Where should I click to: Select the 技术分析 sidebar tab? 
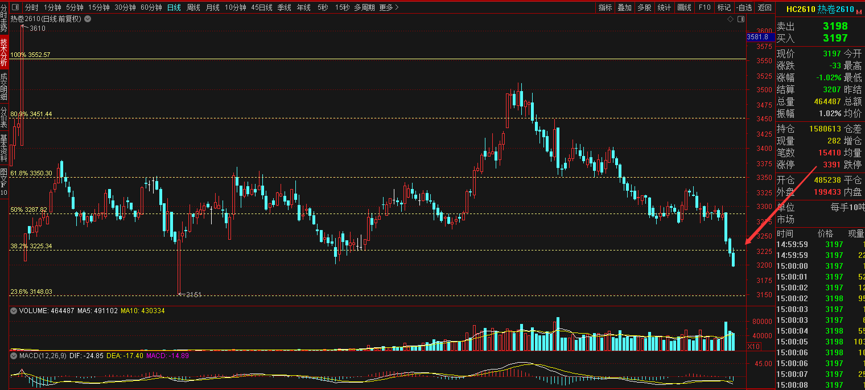pos(4,52)
